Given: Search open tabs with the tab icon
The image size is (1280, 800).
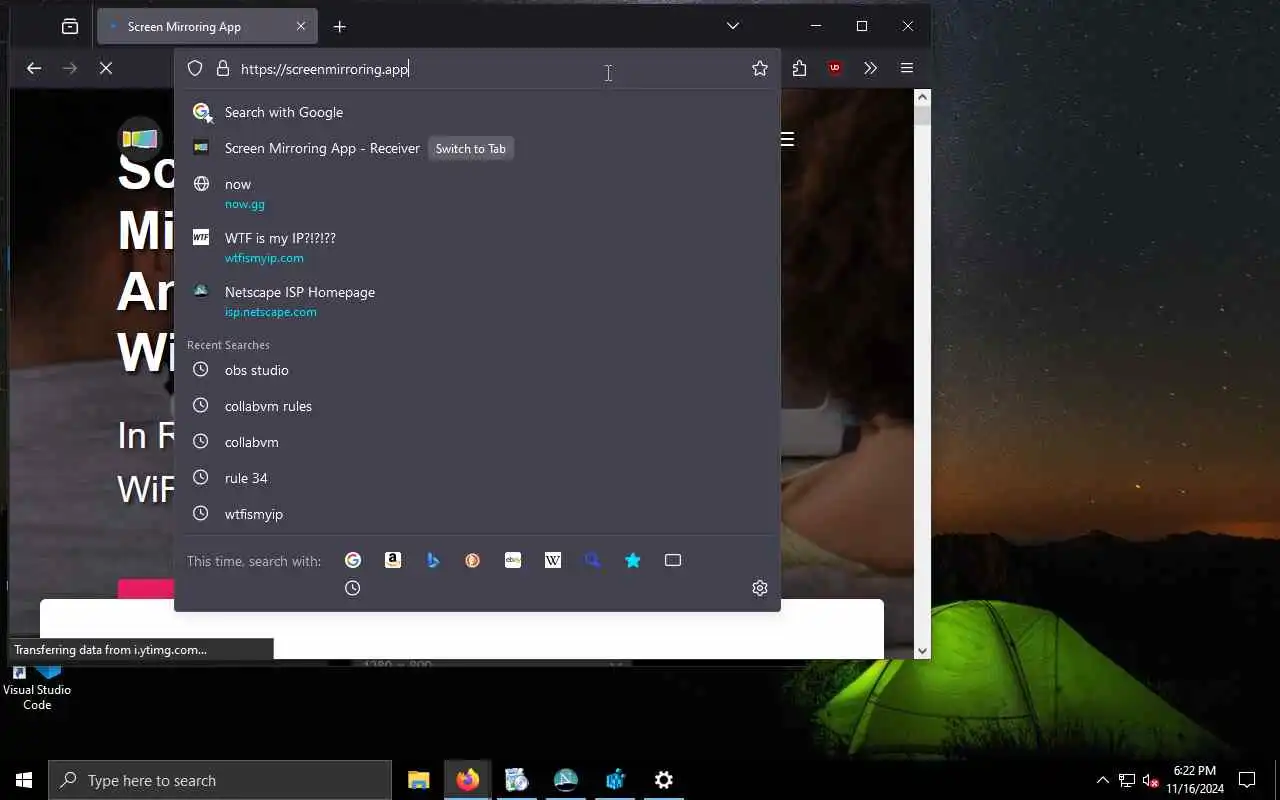Looking at the screenshot, I should pos(673,560).
